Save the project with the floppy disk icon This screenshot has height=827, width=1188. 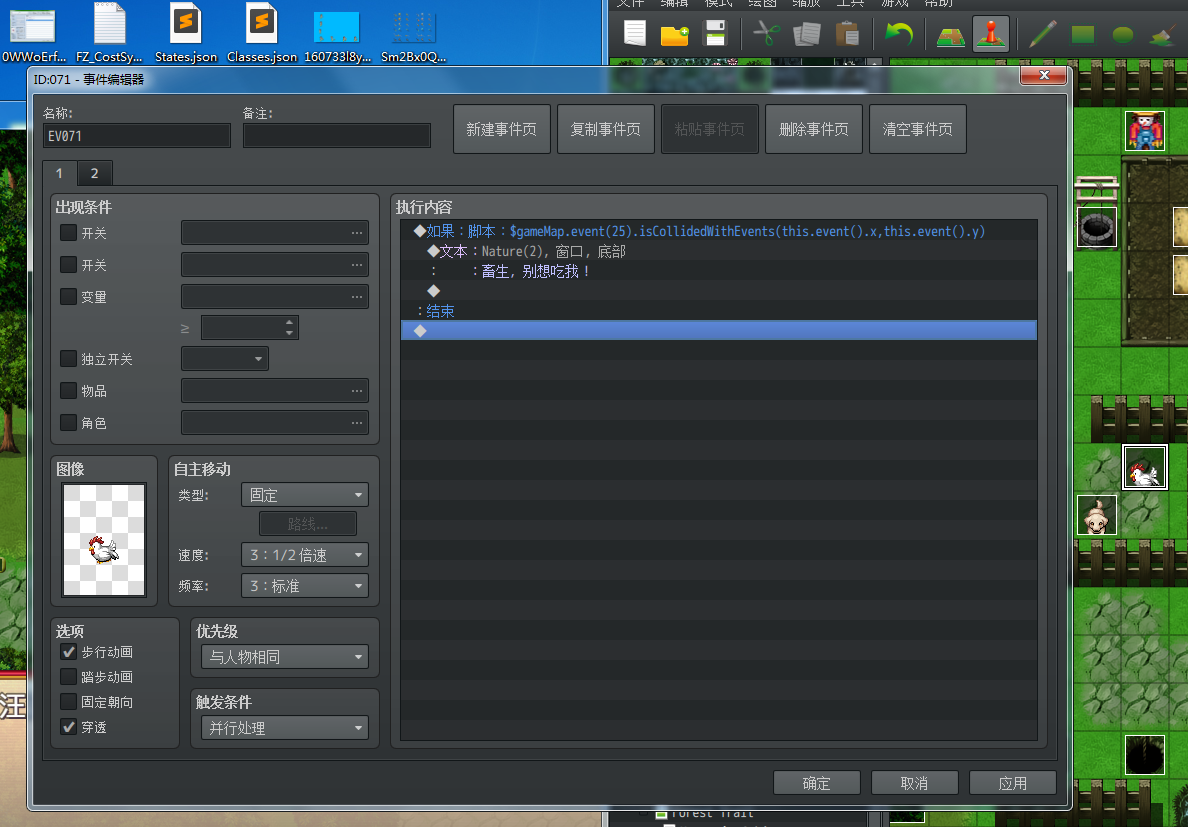(715, 33)
